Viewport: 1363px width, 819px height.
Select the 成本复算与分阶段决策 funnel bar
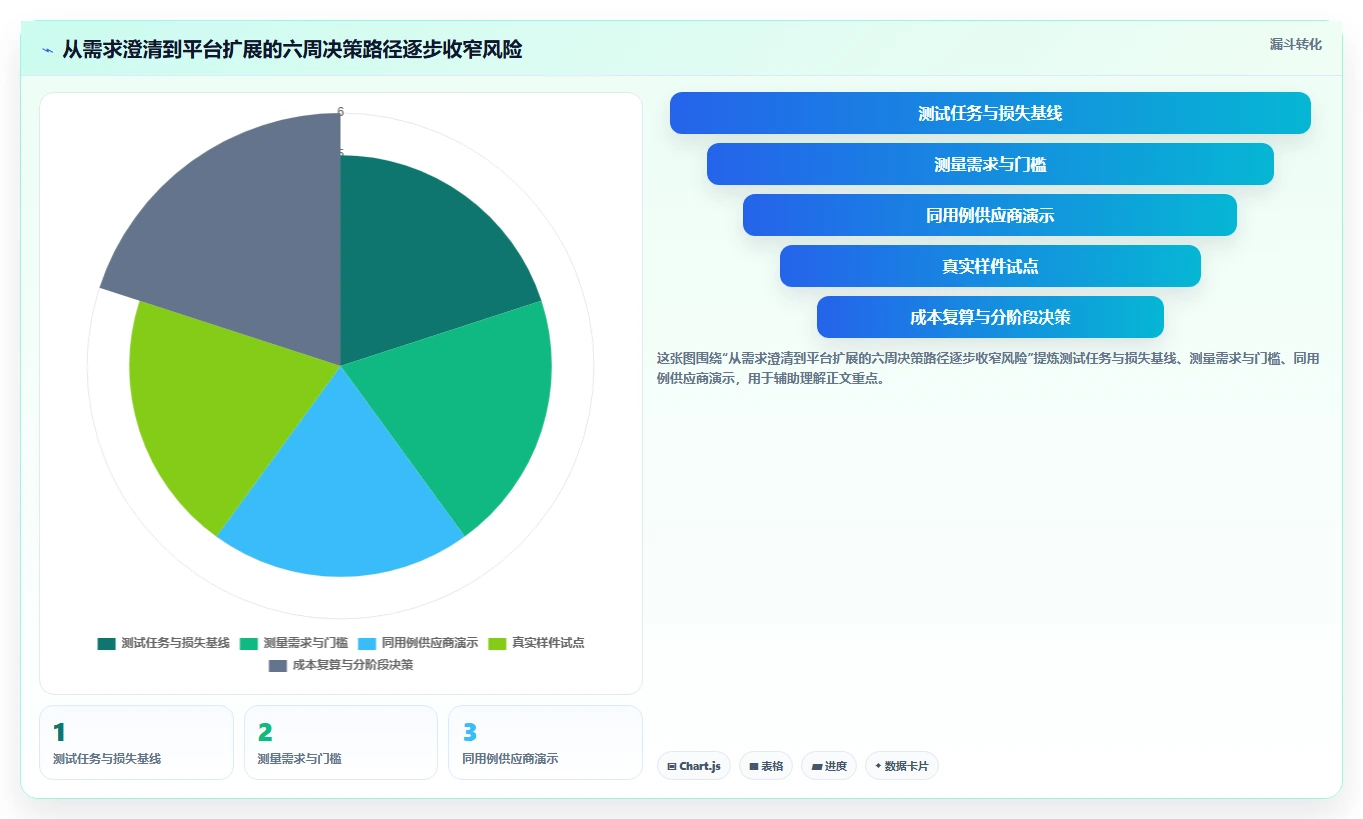click(990, 317)
